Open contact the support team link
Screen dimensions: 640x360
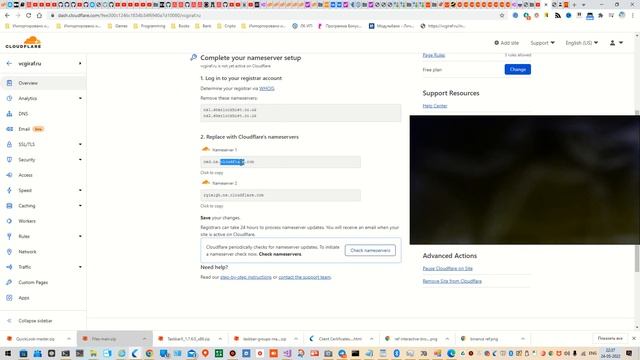pyautogui.click(x=304, y=277)
